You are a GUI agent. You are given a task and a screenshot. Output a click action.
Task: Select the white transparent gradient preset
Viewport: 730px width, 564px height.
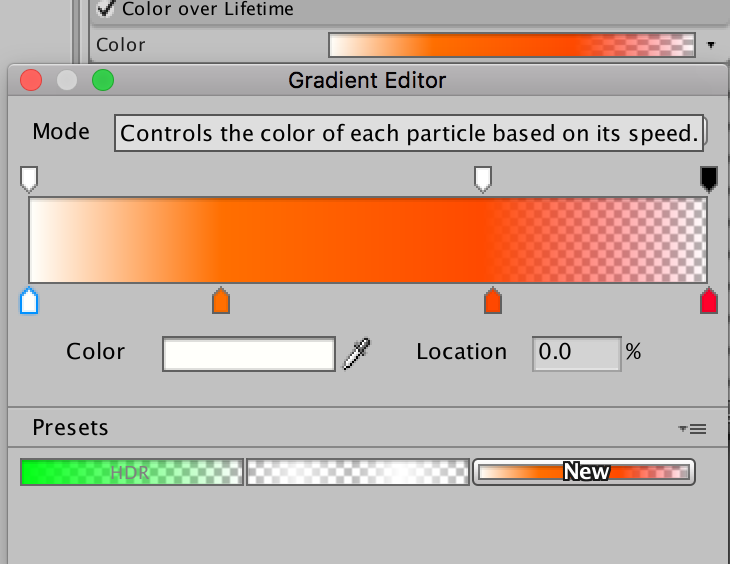point(357,472)
